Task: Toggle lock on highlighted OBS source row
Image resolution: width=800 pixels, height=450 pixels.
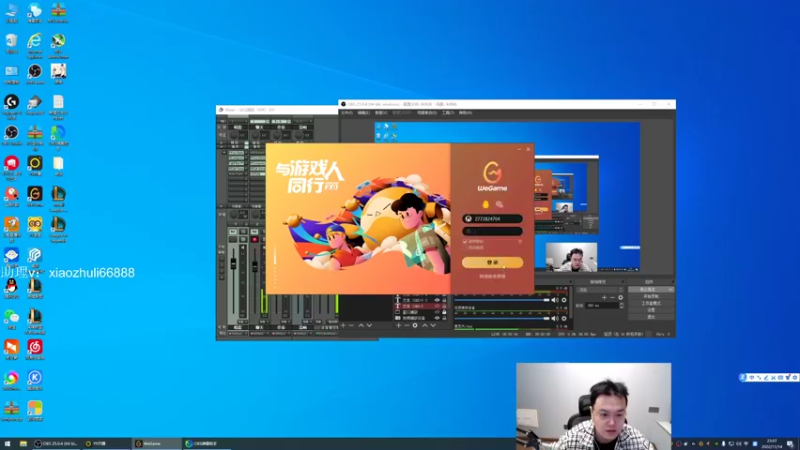Action: [444, 306]
